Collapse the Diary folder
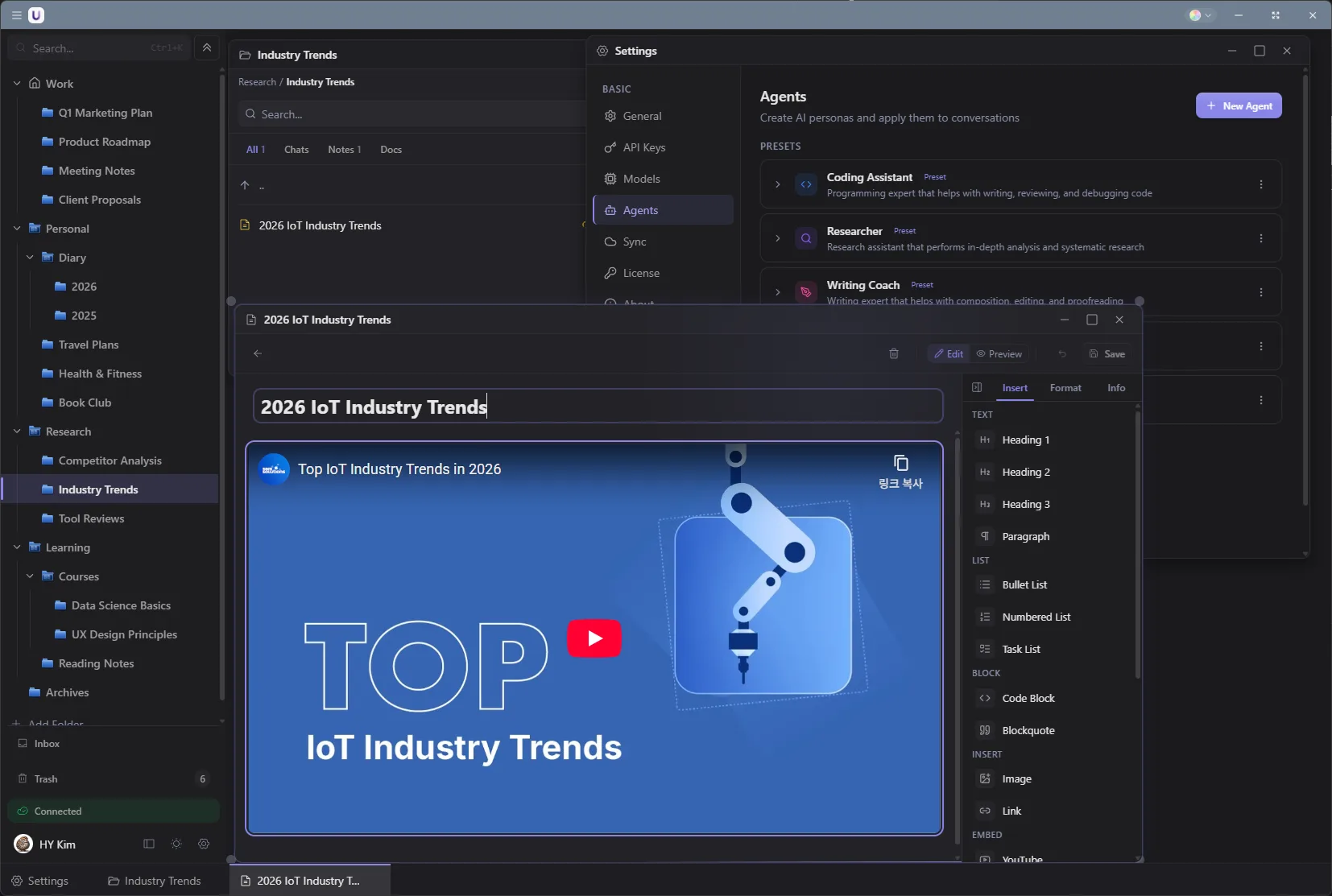The height and width of the screenshot is (896, 1332). (30, 258)
